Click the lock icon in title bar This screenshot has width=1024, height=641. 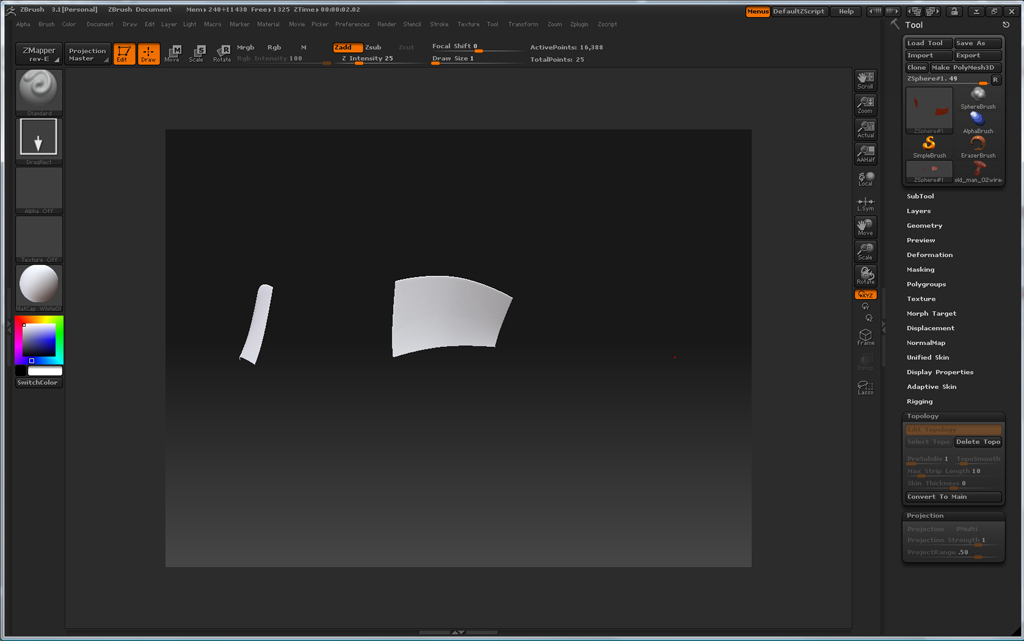(954, 11)
